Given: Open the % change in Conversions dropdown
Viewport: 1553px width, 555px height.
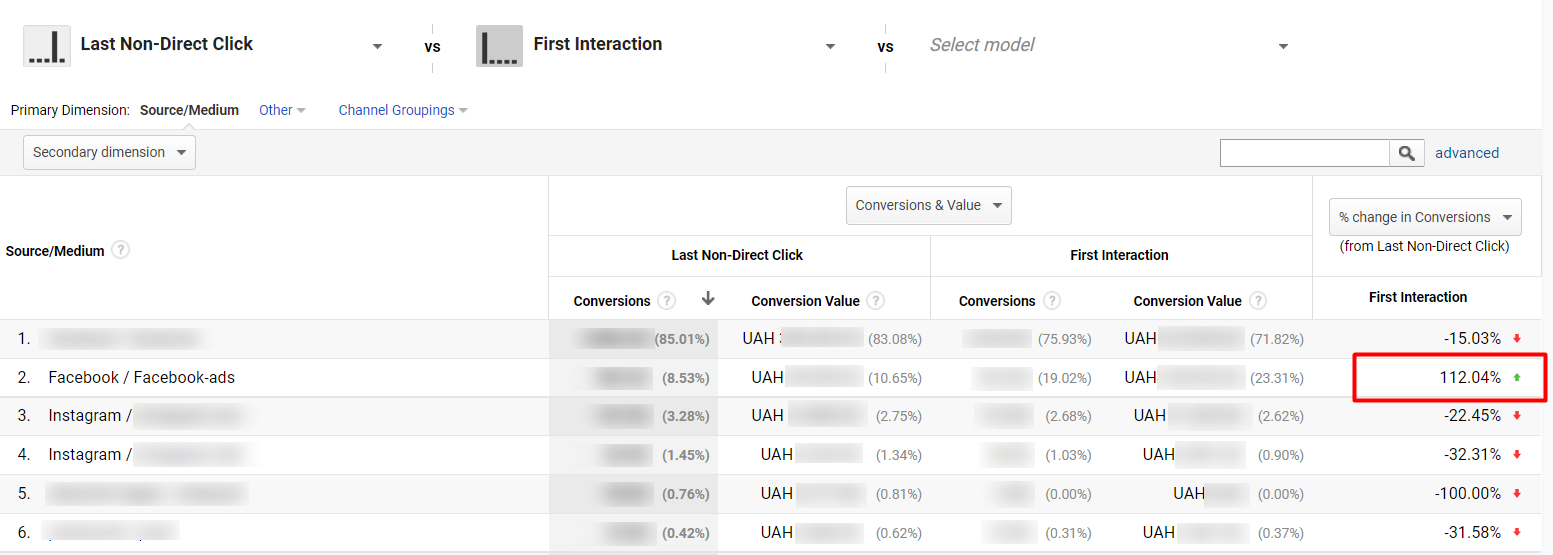Looking at the screenshot, I should coord(1424,217).
